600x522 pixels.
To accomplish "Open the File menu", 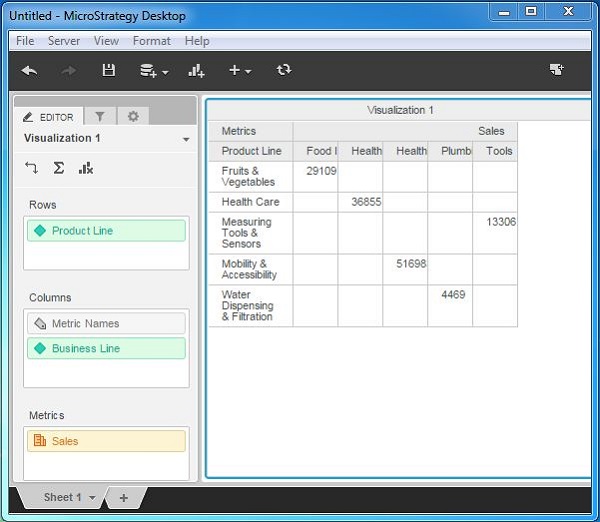I will point(25,41).
